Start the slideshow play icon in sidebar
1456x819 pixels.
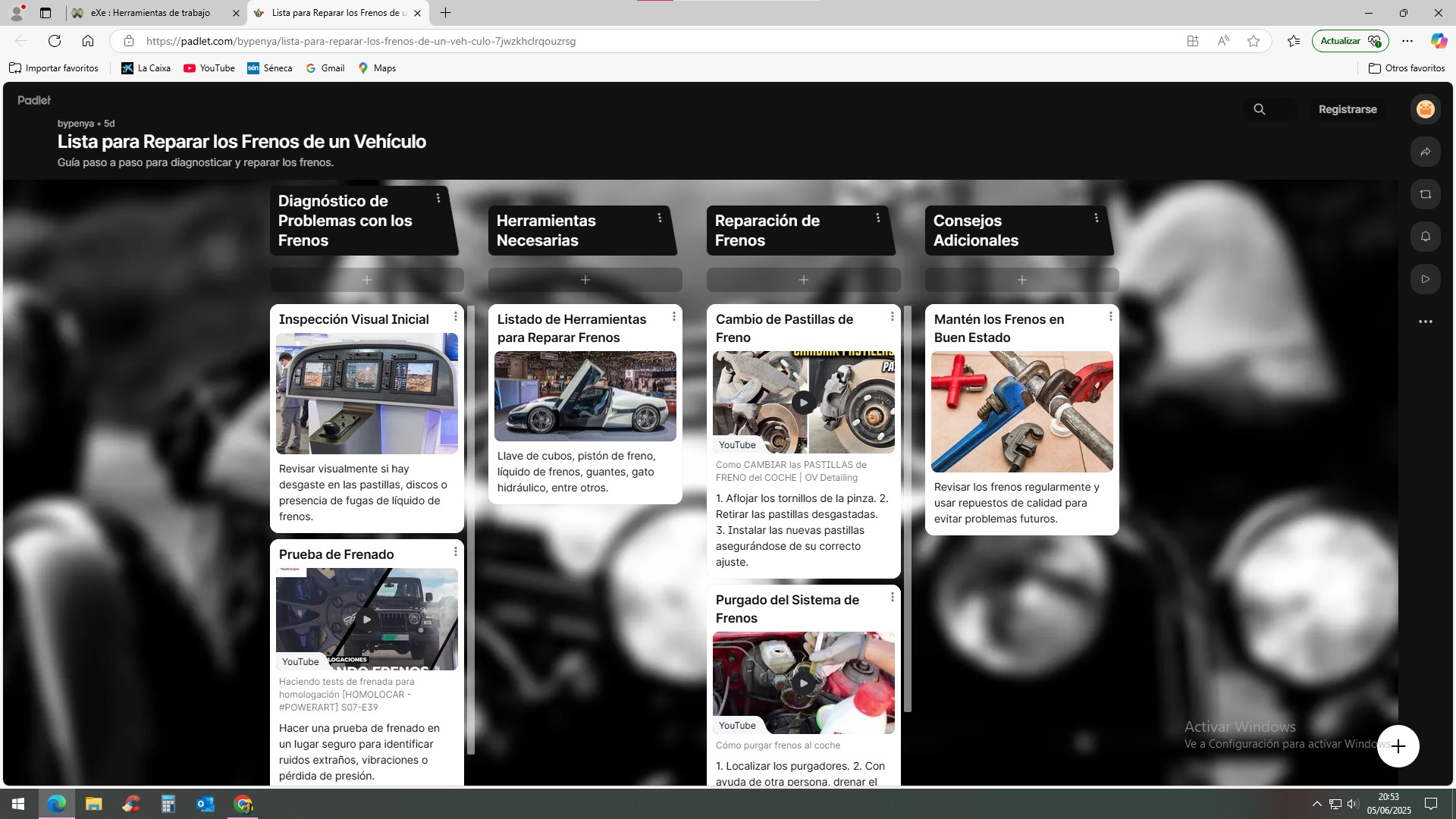click(1426, 279)
